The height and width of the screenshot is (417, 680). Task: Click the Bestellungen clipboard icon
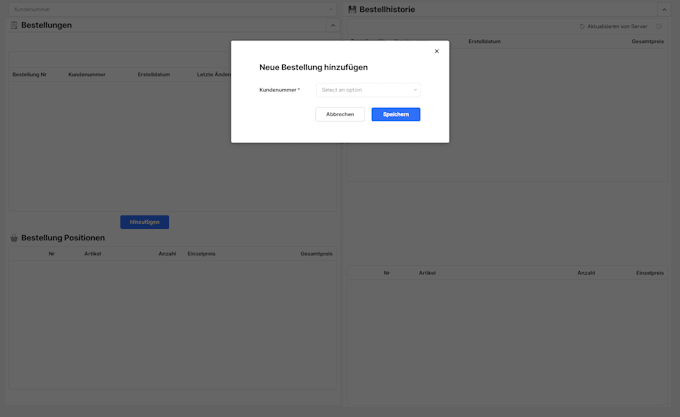tap(14, 25)
